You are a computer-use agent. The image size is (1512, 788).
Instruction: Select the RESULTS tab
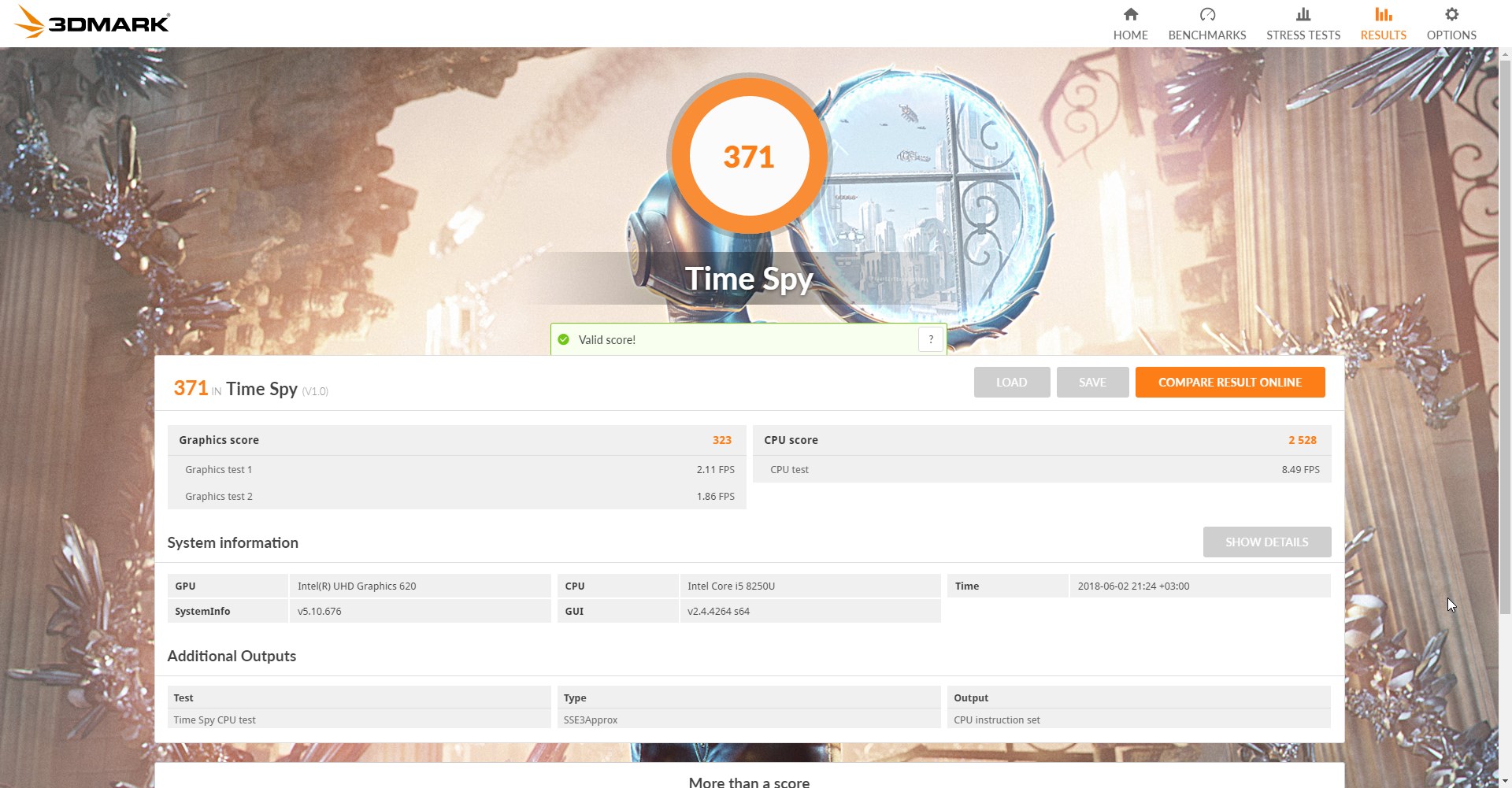click(1384, 24)
